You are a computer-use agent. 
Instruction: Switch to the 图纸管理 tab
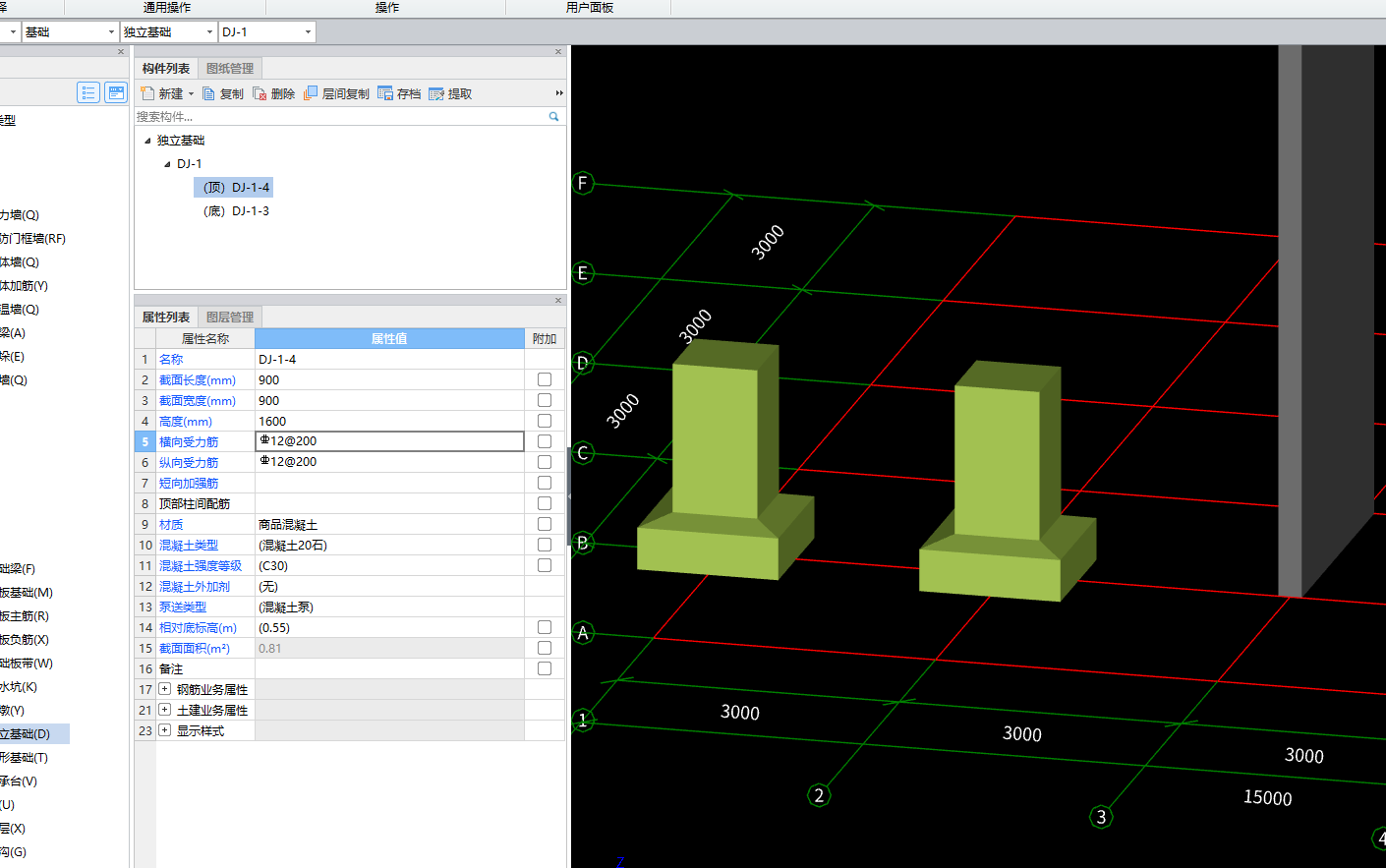[x=230, y=69]
